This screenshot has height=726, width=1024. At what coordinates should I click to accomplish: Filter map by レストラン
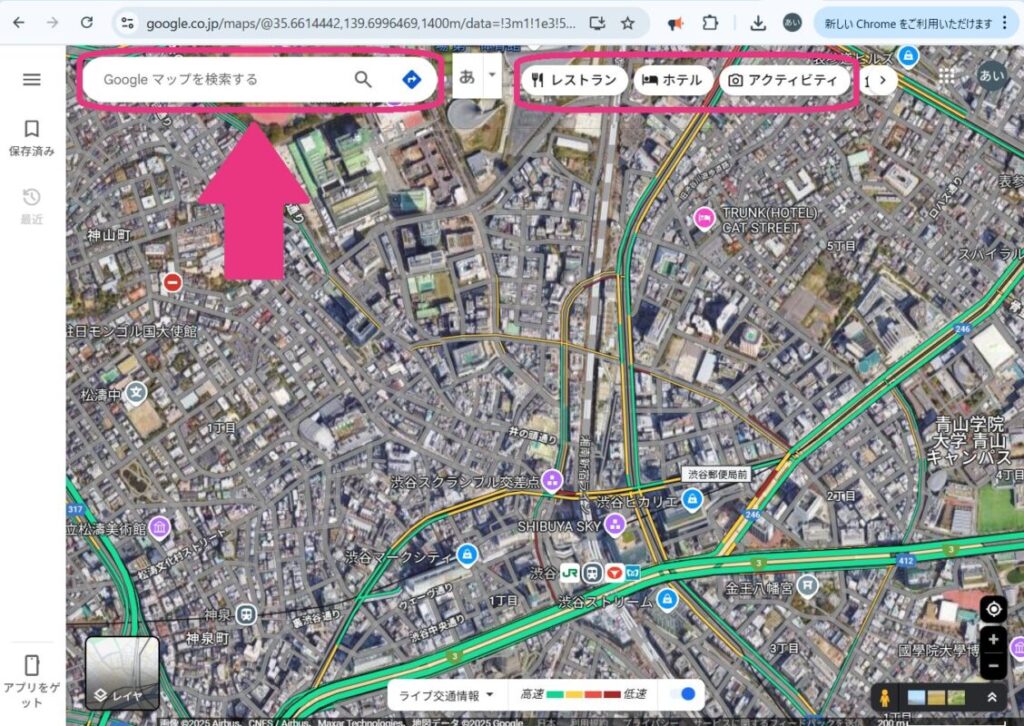click(574, 80)
